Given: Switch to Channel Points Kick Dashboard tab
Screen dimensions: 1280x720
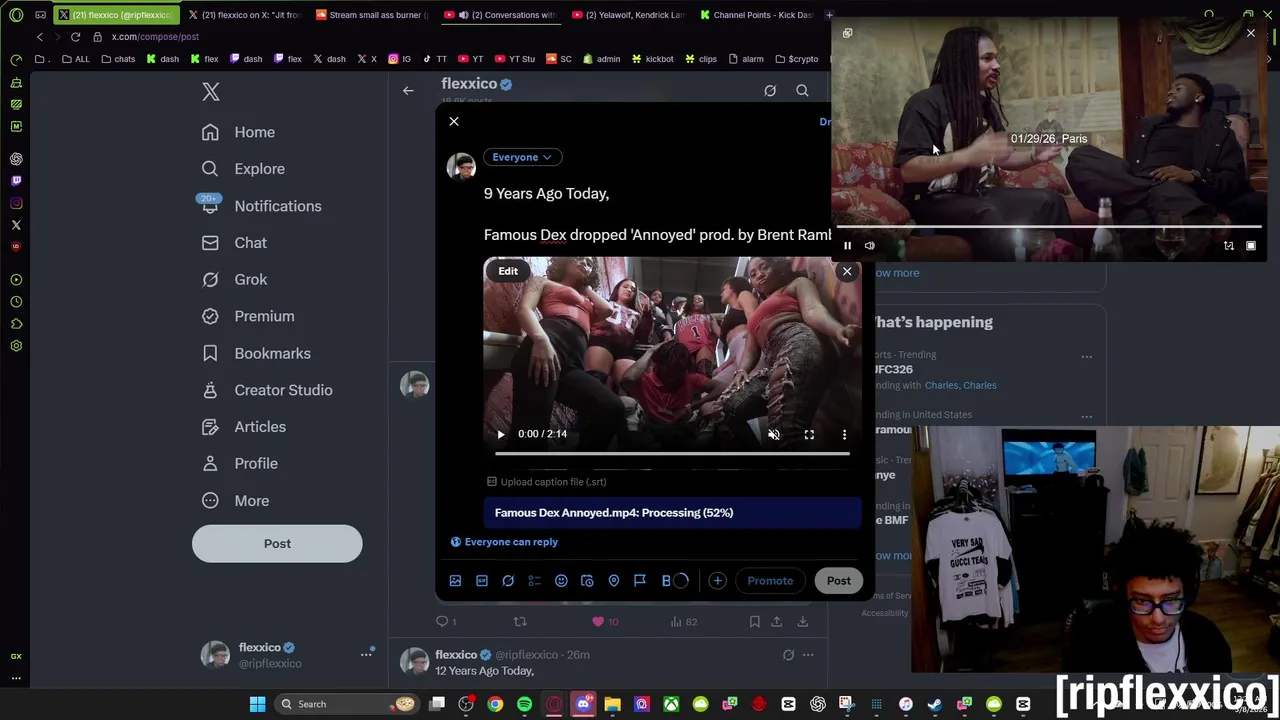Looking at the screenshot, I should (x=757, y=15).
